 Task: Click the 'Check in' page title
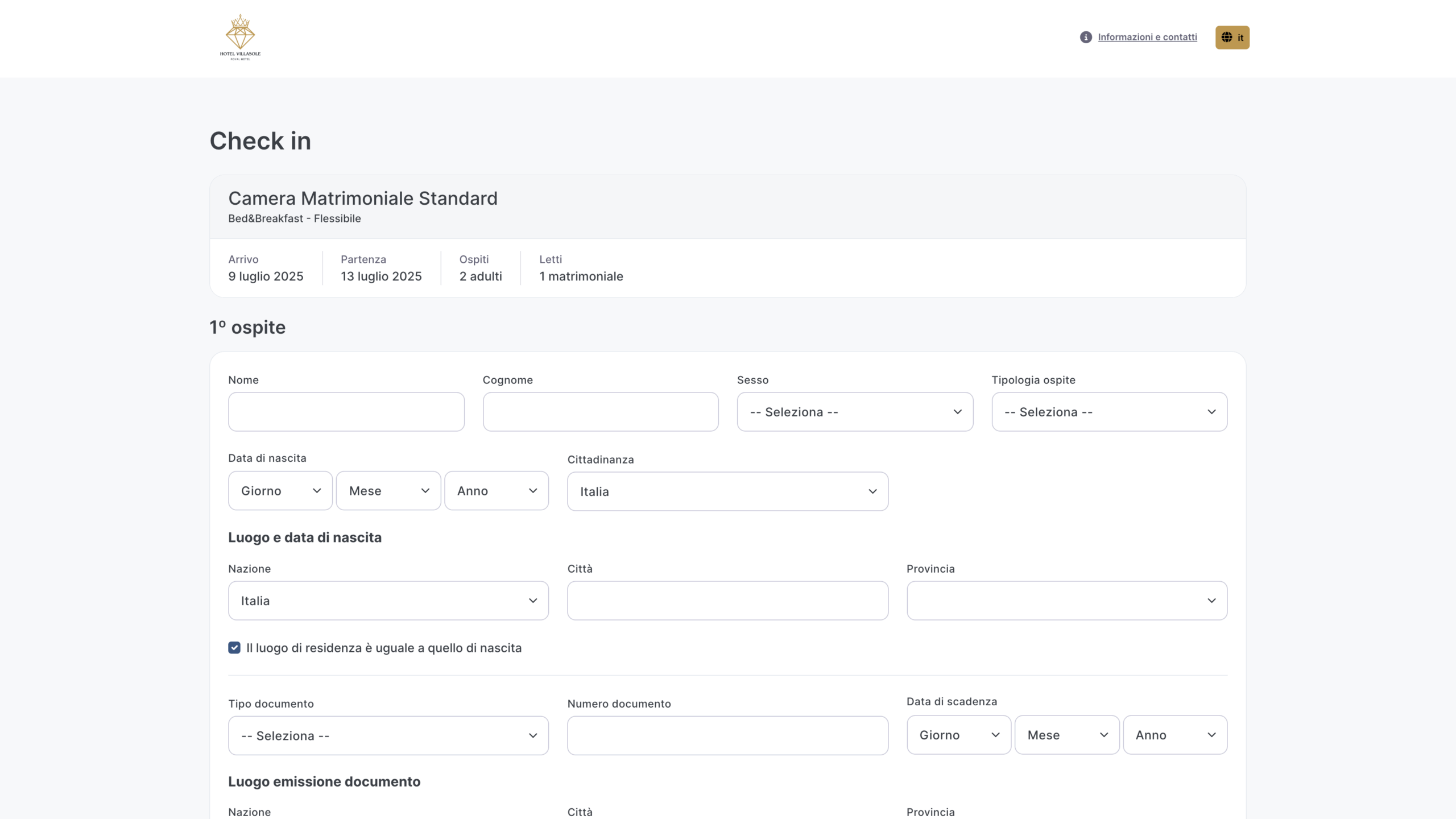pos(260,141)
